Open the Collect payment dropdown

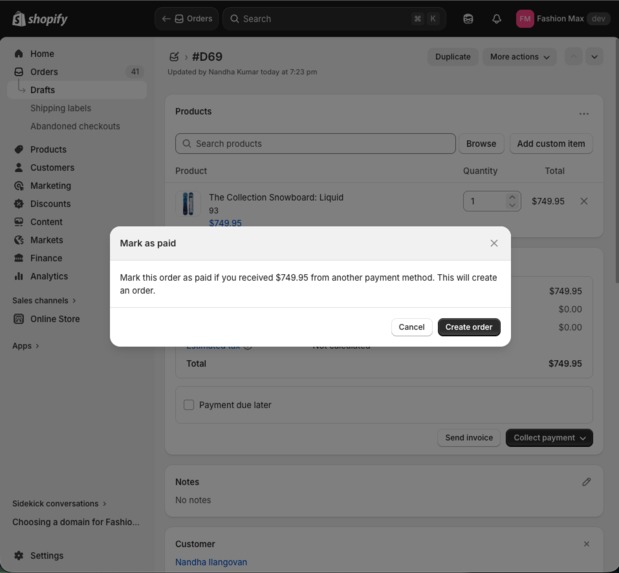549,438
